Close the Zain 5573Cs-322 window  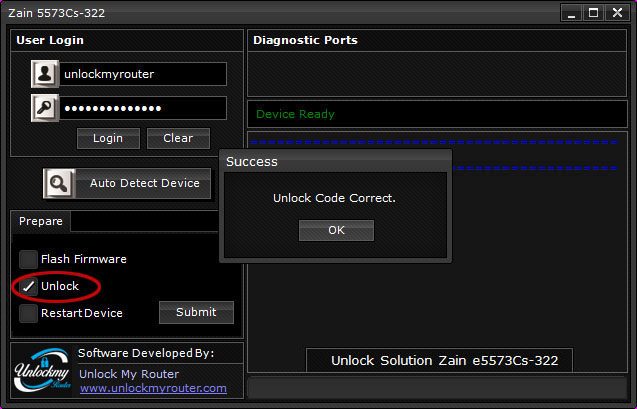coord(617,13)
